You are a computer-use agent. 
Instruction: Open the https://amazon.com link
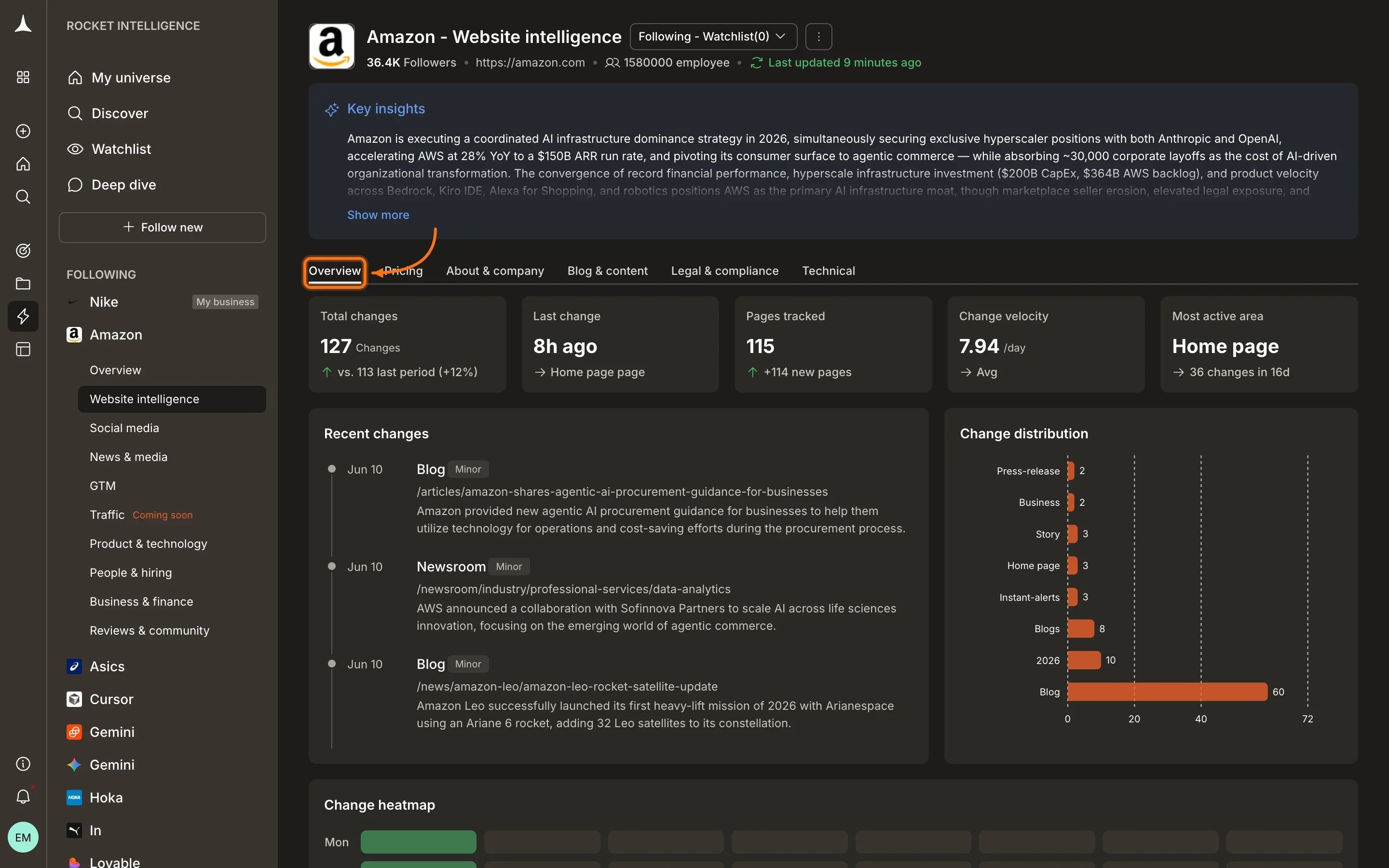(x=530, y=63)
